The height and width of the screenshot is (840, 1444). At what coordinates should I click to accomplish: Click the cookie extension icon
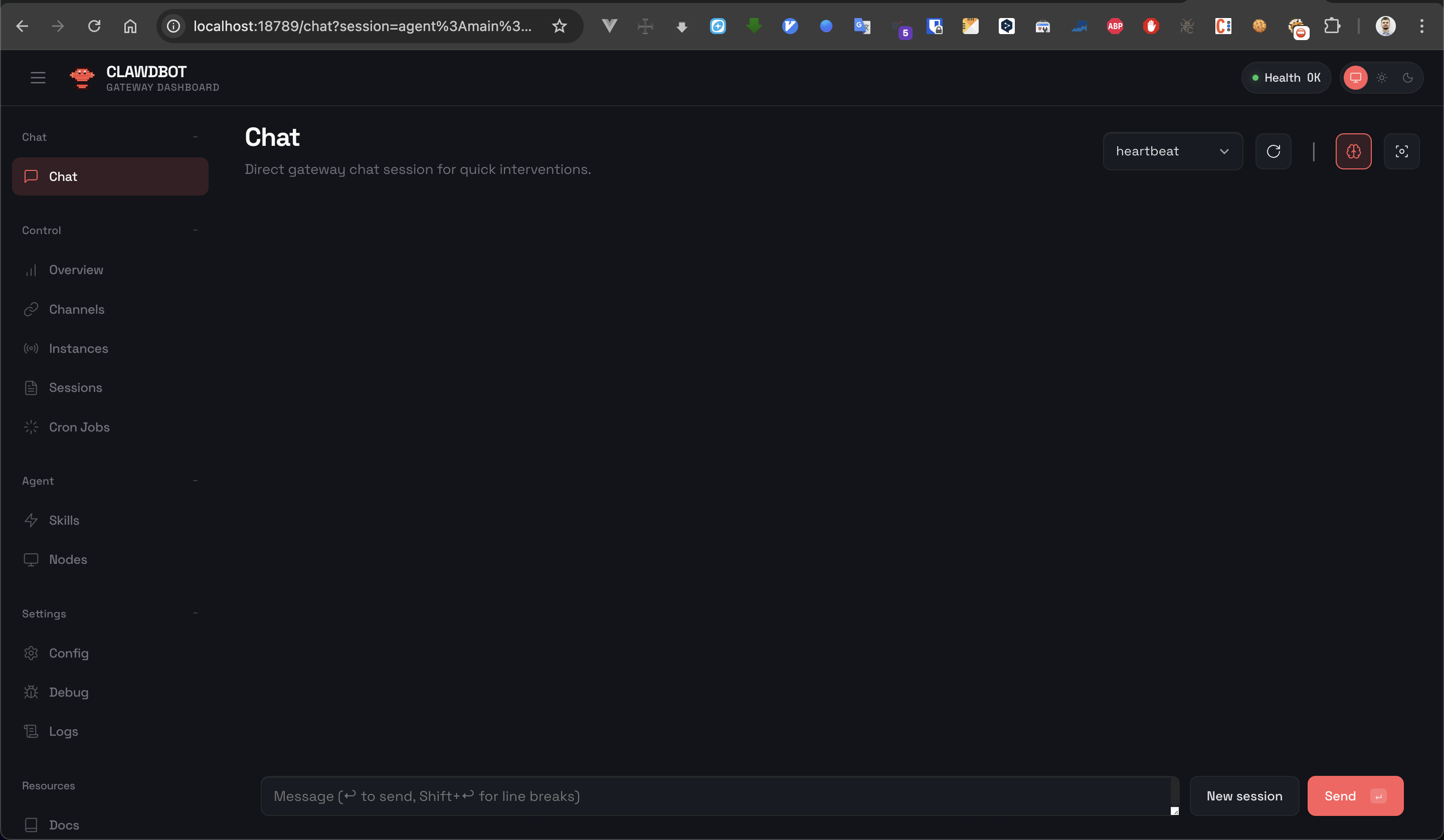(x=1259, y=26)
